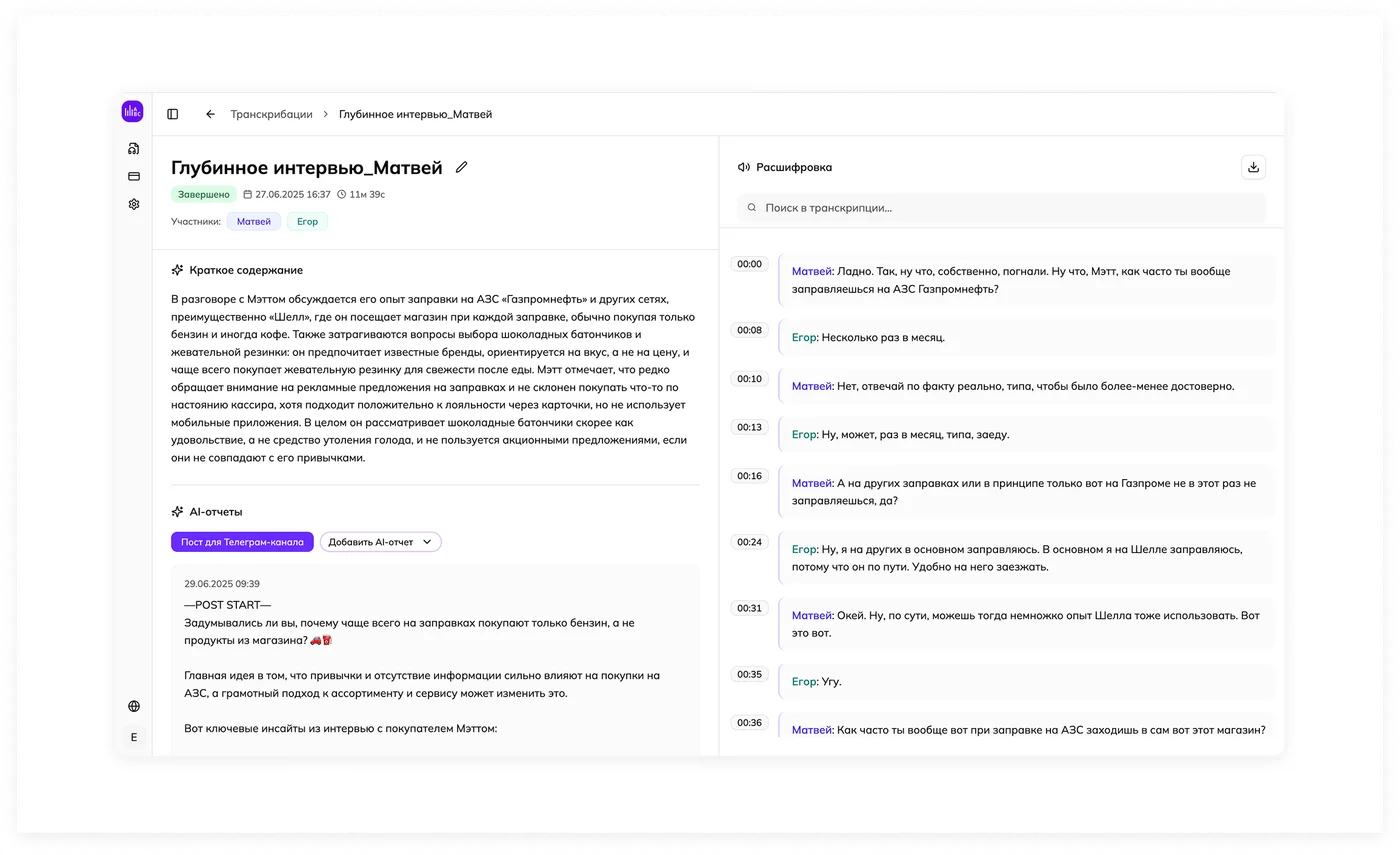Download the transcription file

pyautogui.click(x=1253, y=167)
